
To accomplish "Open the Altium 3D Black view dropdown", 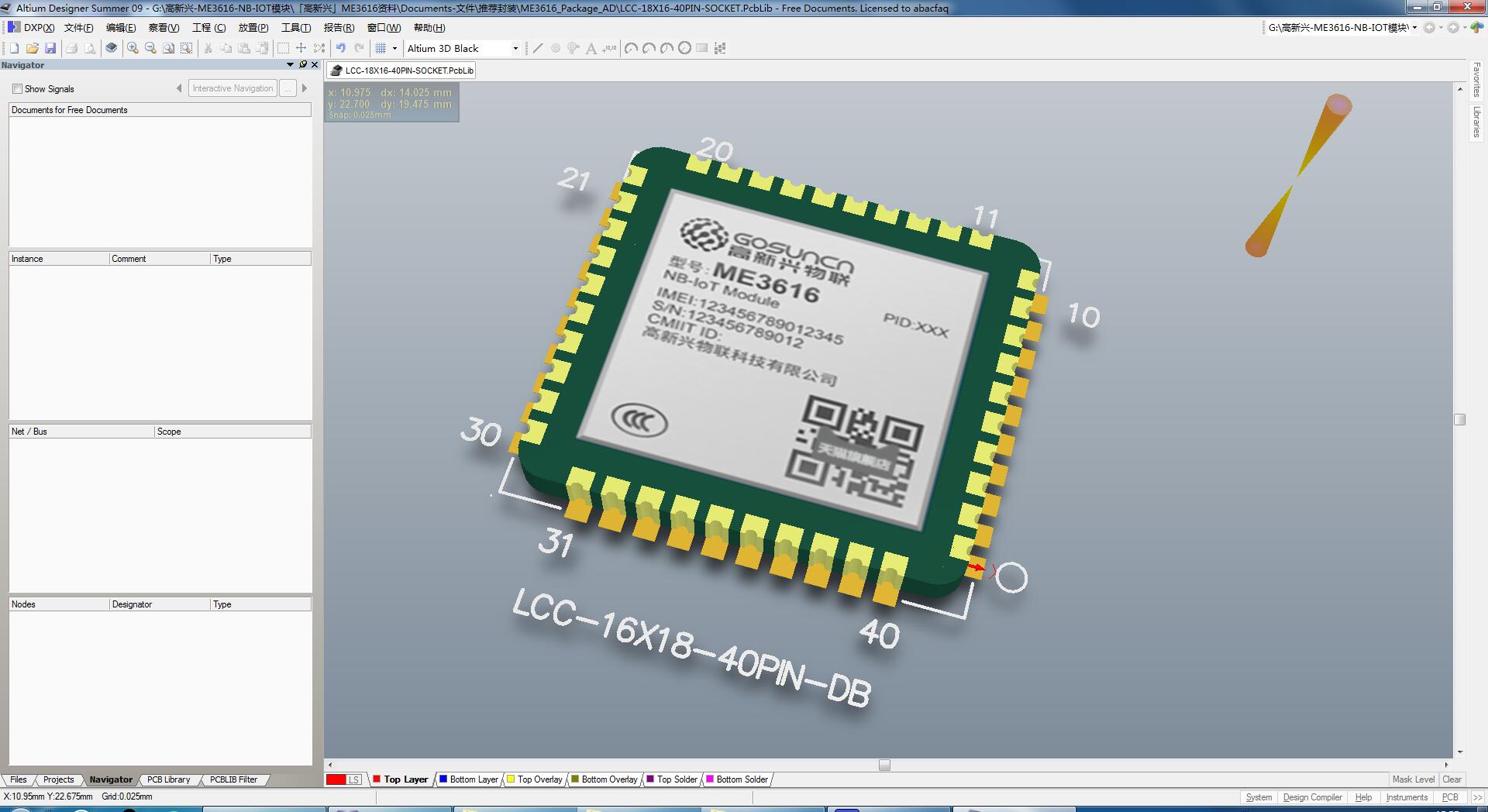I will (463, 48).
